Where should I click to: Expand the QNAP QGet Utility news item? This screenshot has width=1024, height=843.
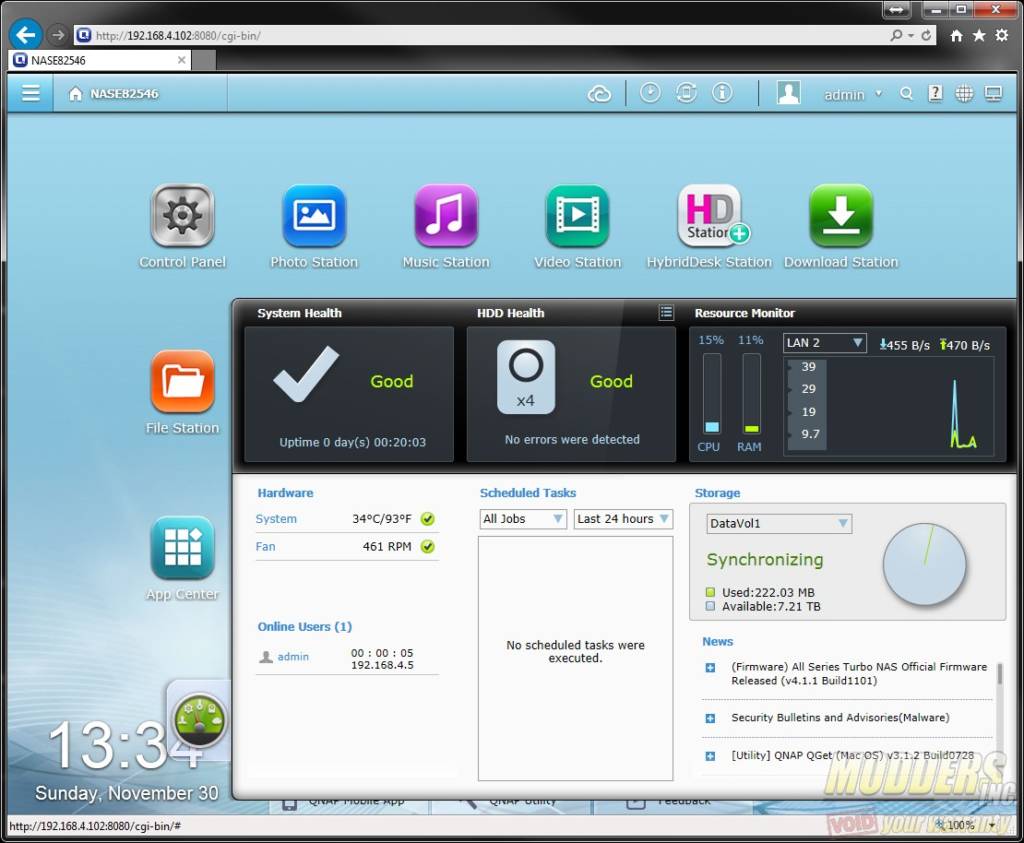pos(711,756)
